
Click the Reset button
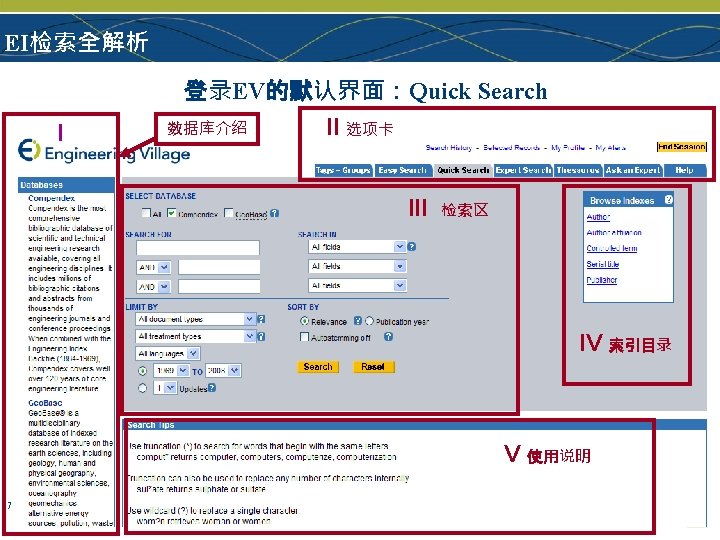click(373, 366)
